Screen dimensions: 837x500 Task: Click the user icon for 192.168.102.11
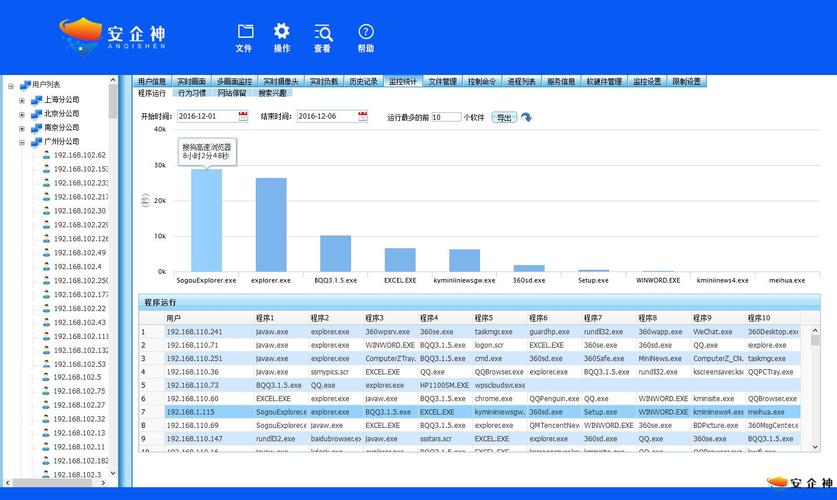pos(46,446)
